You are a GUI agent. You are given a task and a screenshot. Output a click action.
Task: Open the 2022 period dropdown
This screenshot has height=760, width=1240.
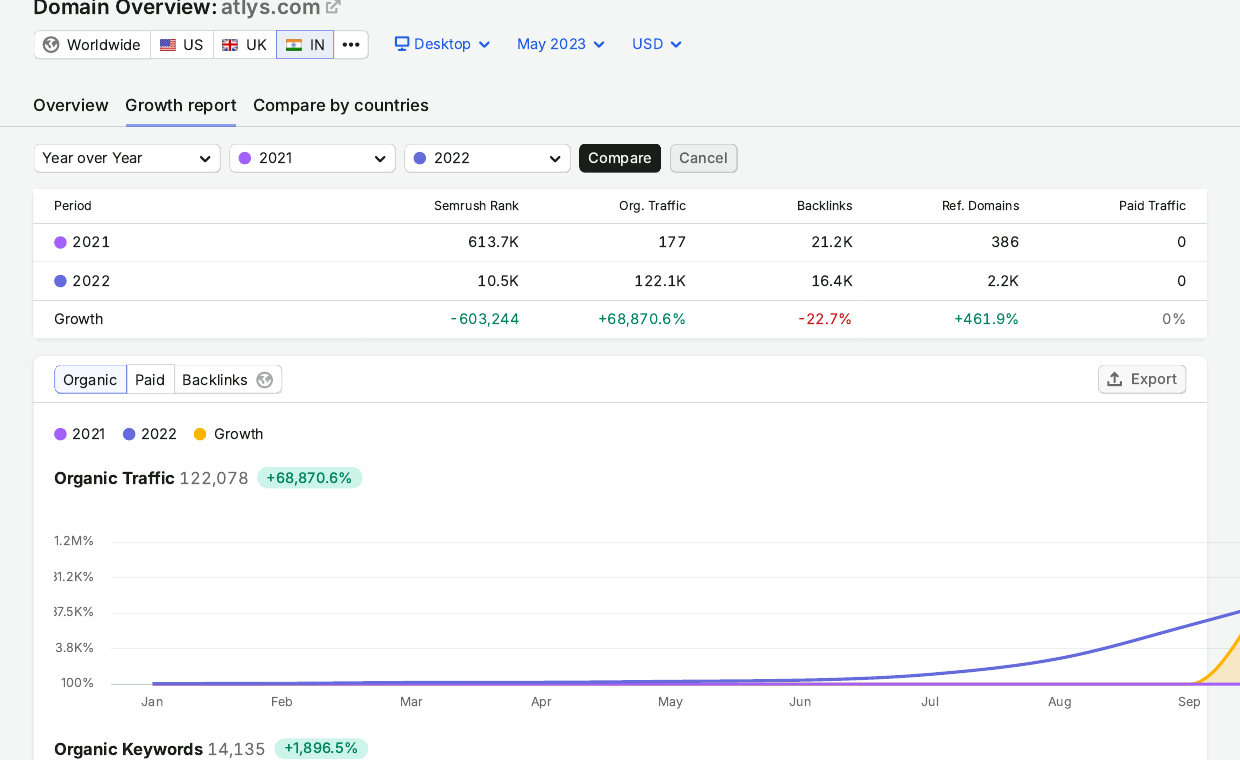coord(488,158)
